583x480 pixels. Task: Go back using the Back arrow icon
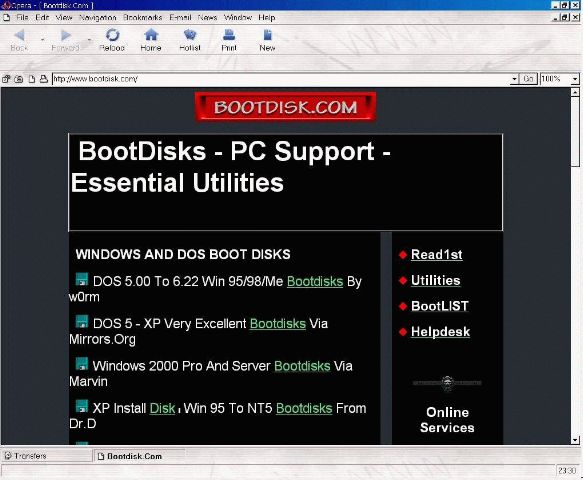(x=19, y=35)
